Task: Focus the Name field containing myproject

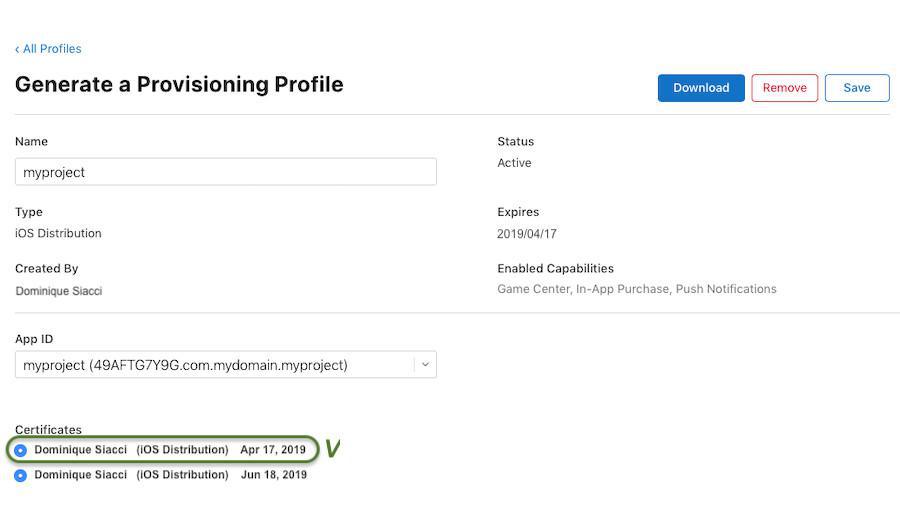Action: (x=225, y=172)
